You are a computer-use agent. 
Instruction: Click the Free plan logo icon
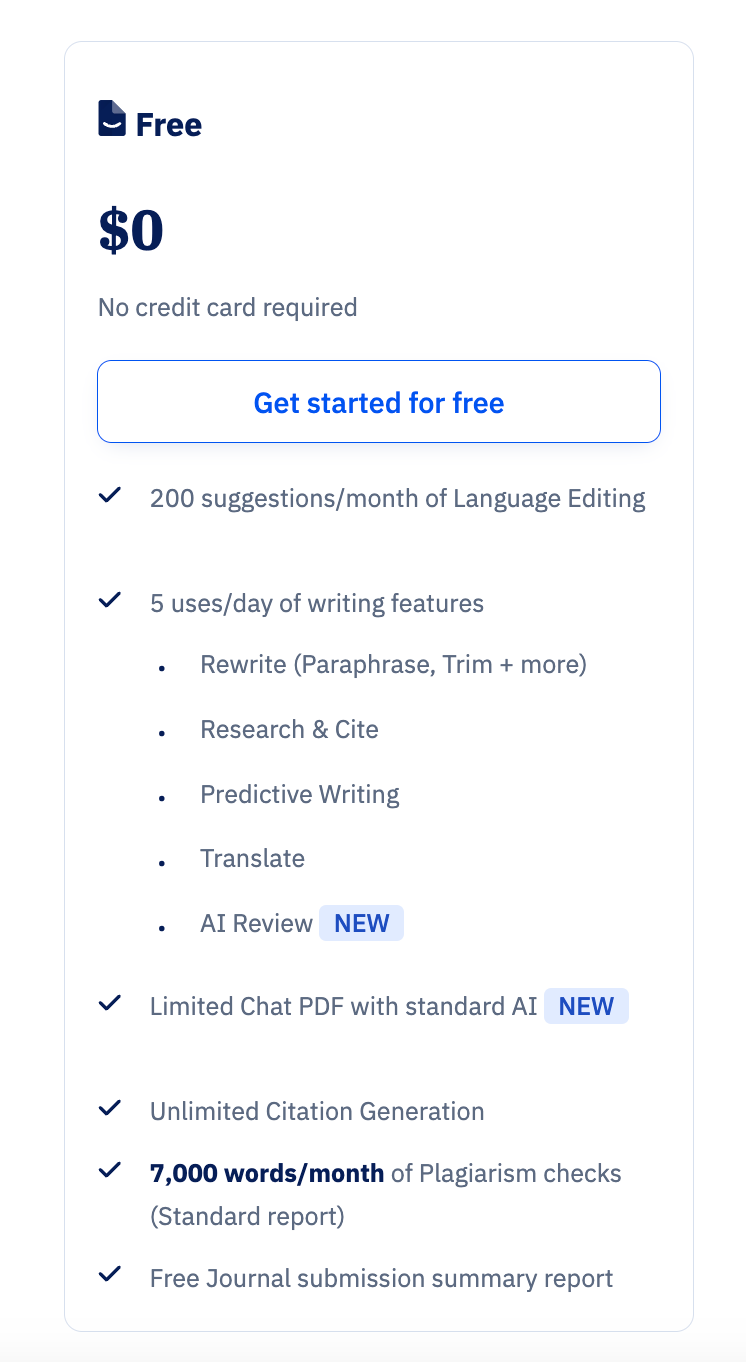pyautogui.click(x=112, y=119)
